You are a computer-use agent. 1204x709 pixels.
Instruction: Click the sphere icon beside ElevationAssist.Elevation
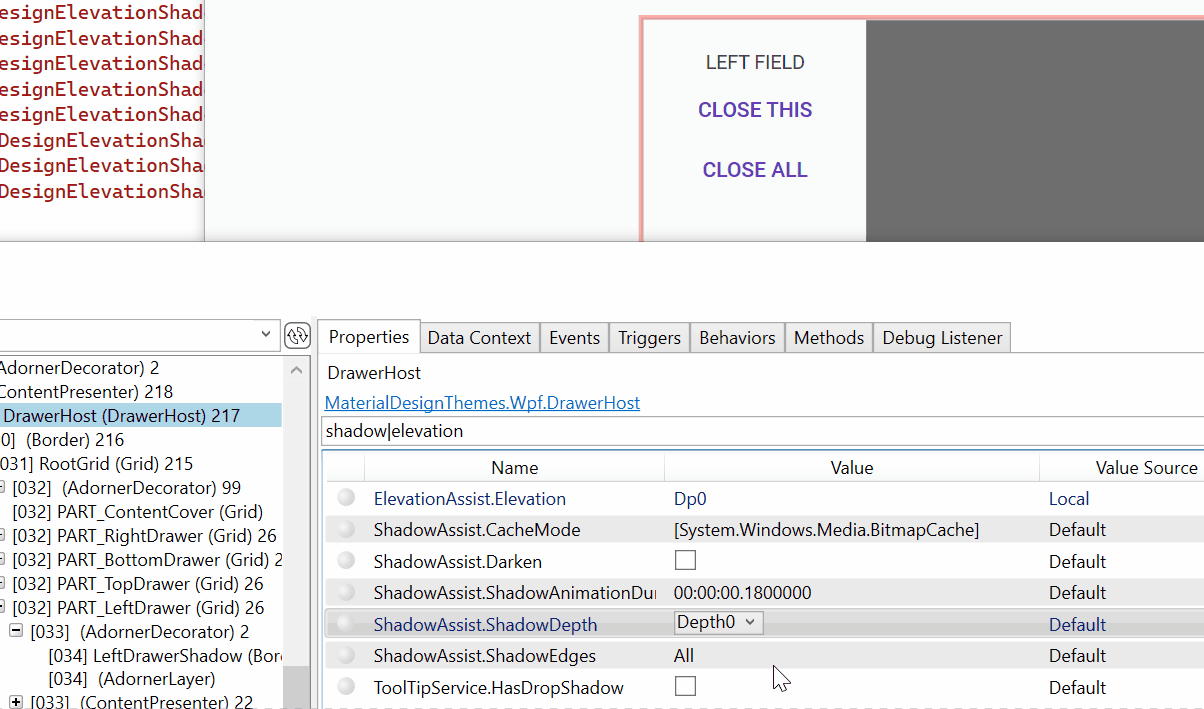pos(346,497)
